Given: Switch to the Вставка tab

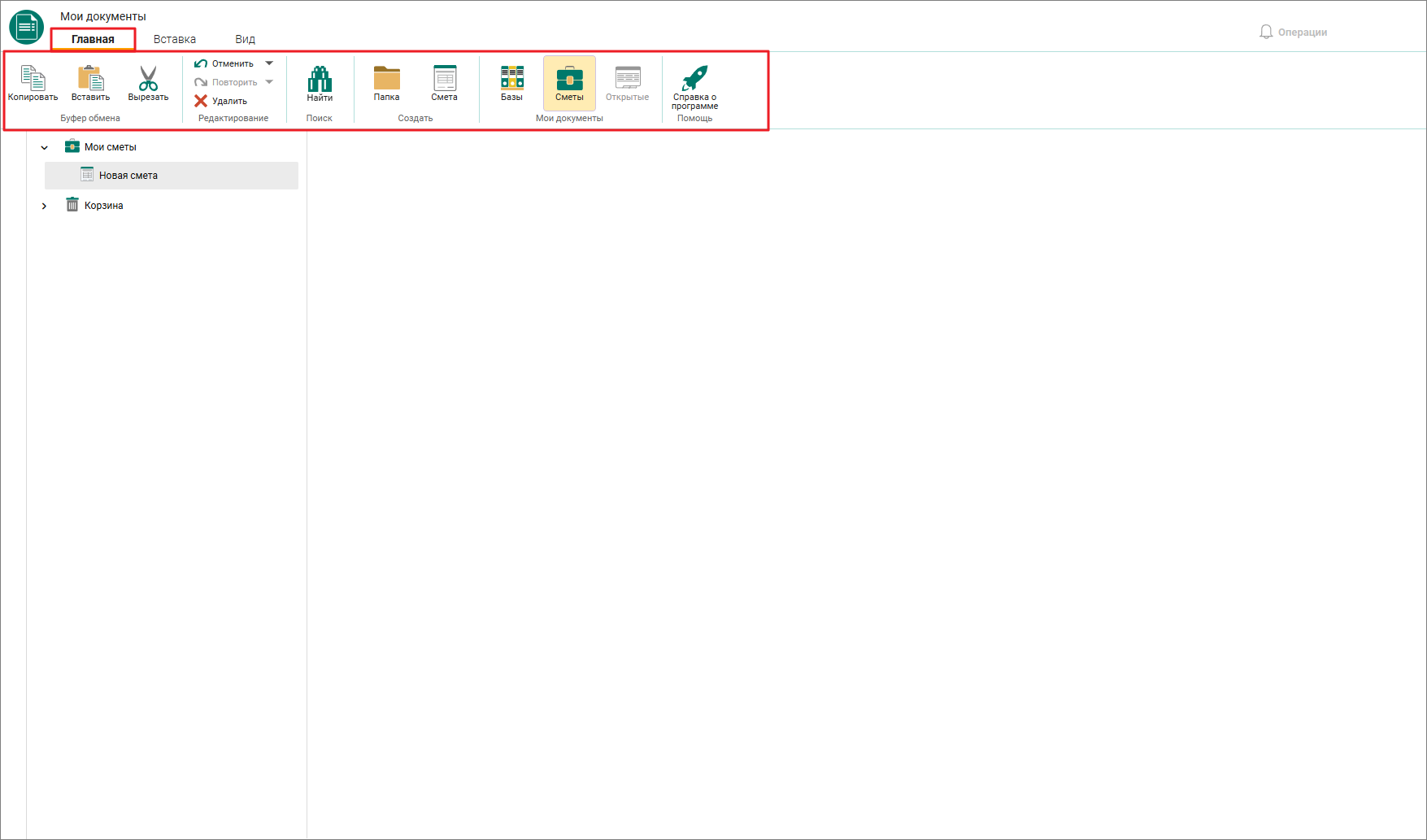Looking at the screenshot, I should coord(175,39).
